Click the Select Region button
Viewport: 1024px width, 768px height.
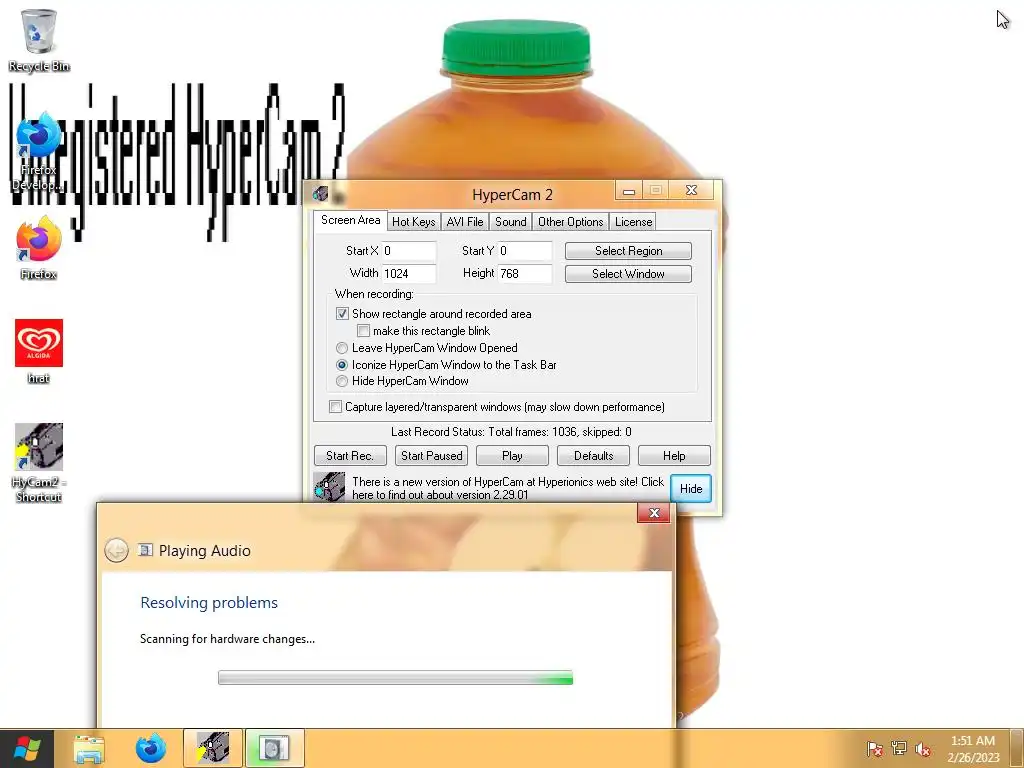[x=628, y=251]
